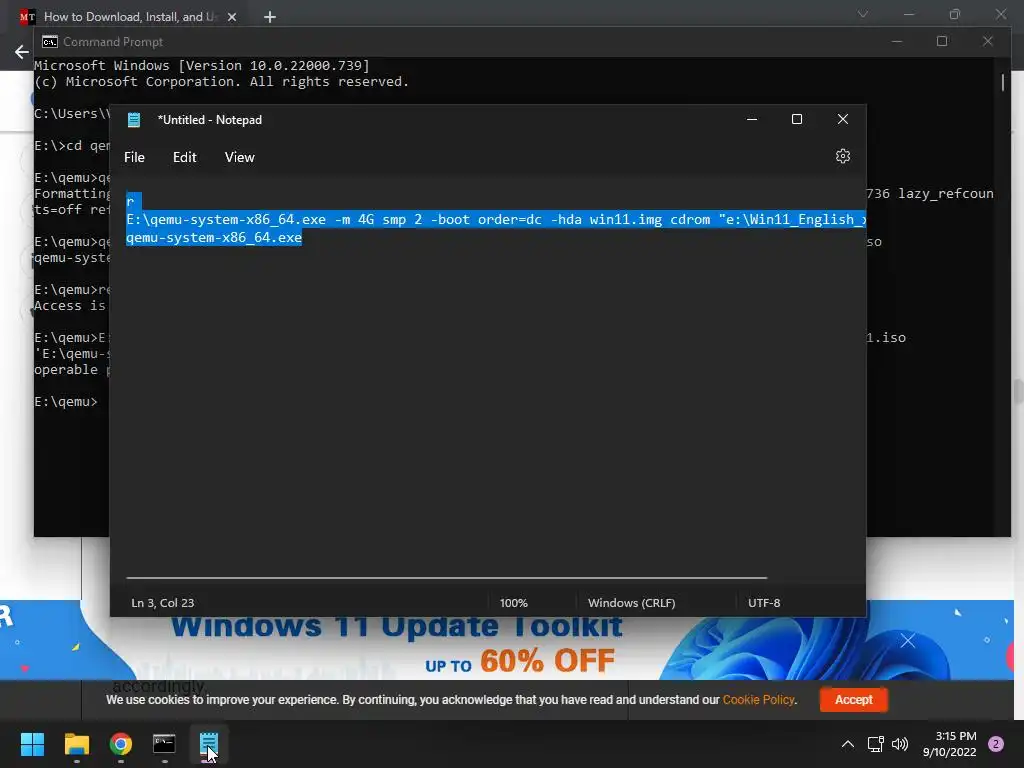
Task: Select the browser tab 'How to Download, Install'
Action: [129, 17]
